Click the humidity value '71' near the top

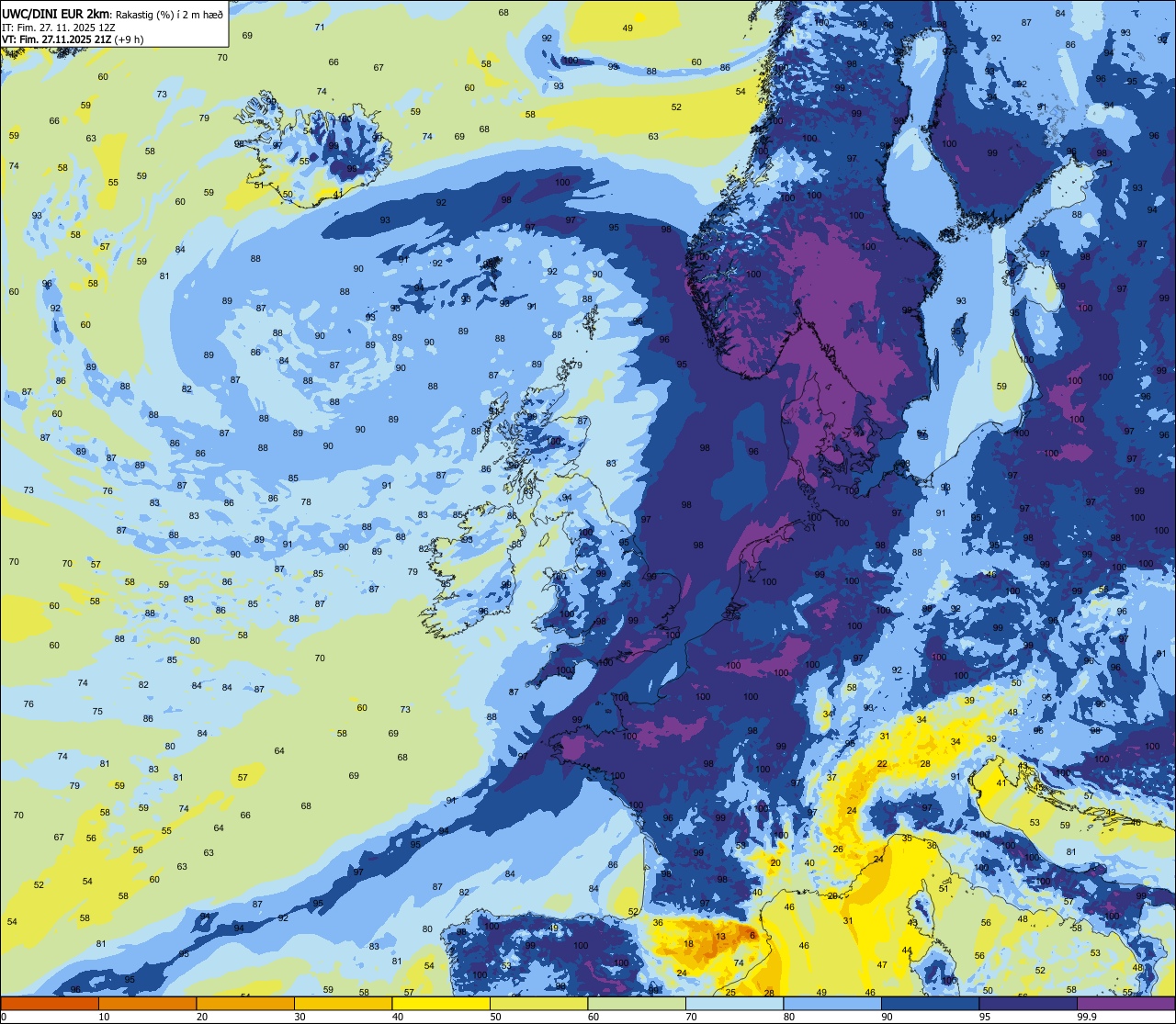320,27
